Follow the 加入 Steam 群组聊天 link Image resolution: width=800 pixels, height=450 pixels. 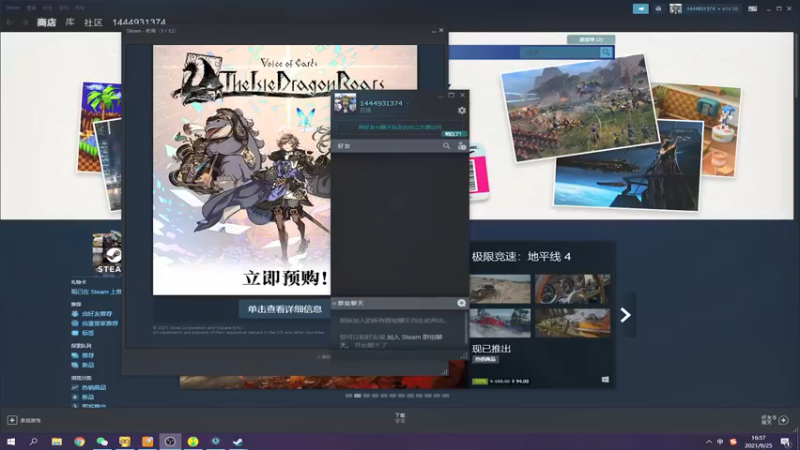point(414,337)
